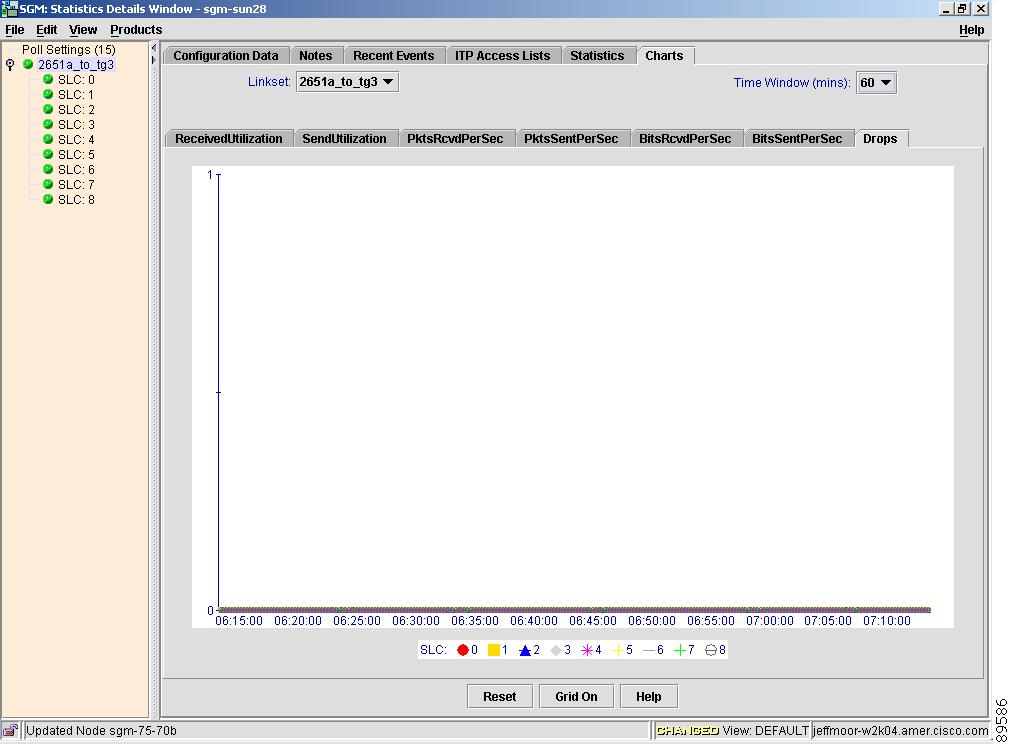
Task: Select the Drops chart tab
Action: [880, 139]
